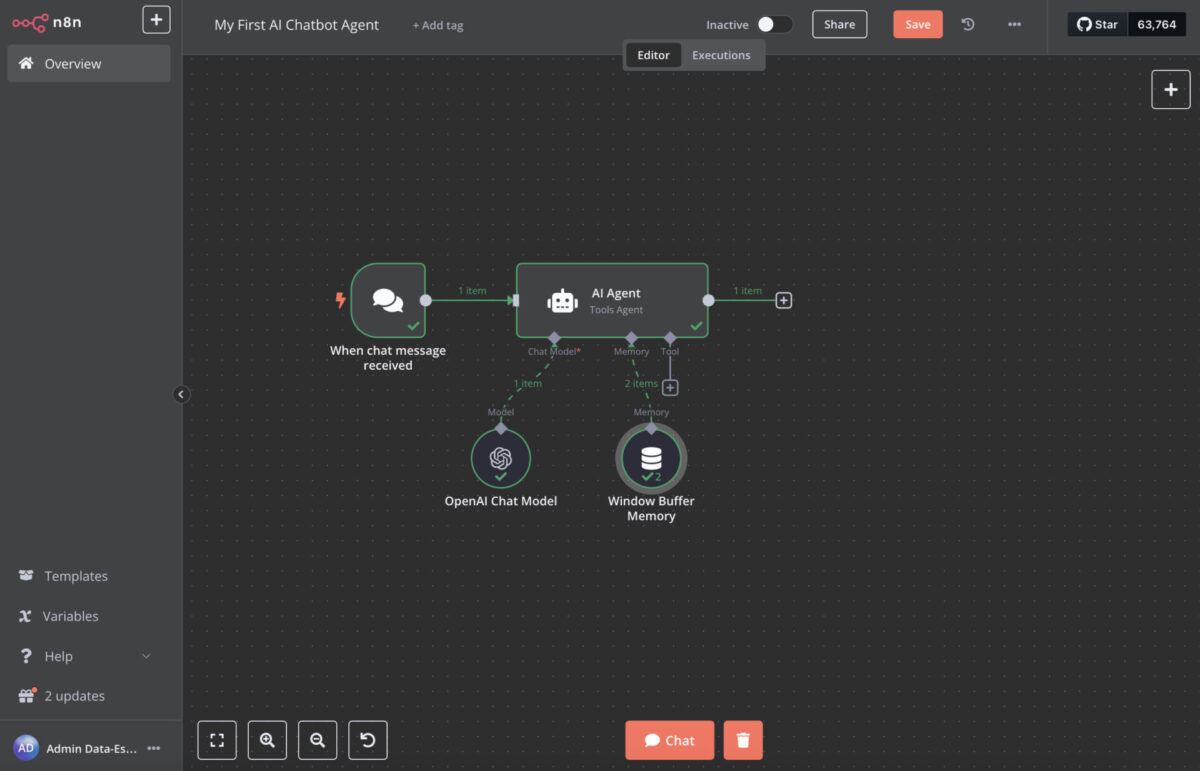Open the Window Buffer Memory node

click(651, 457)
